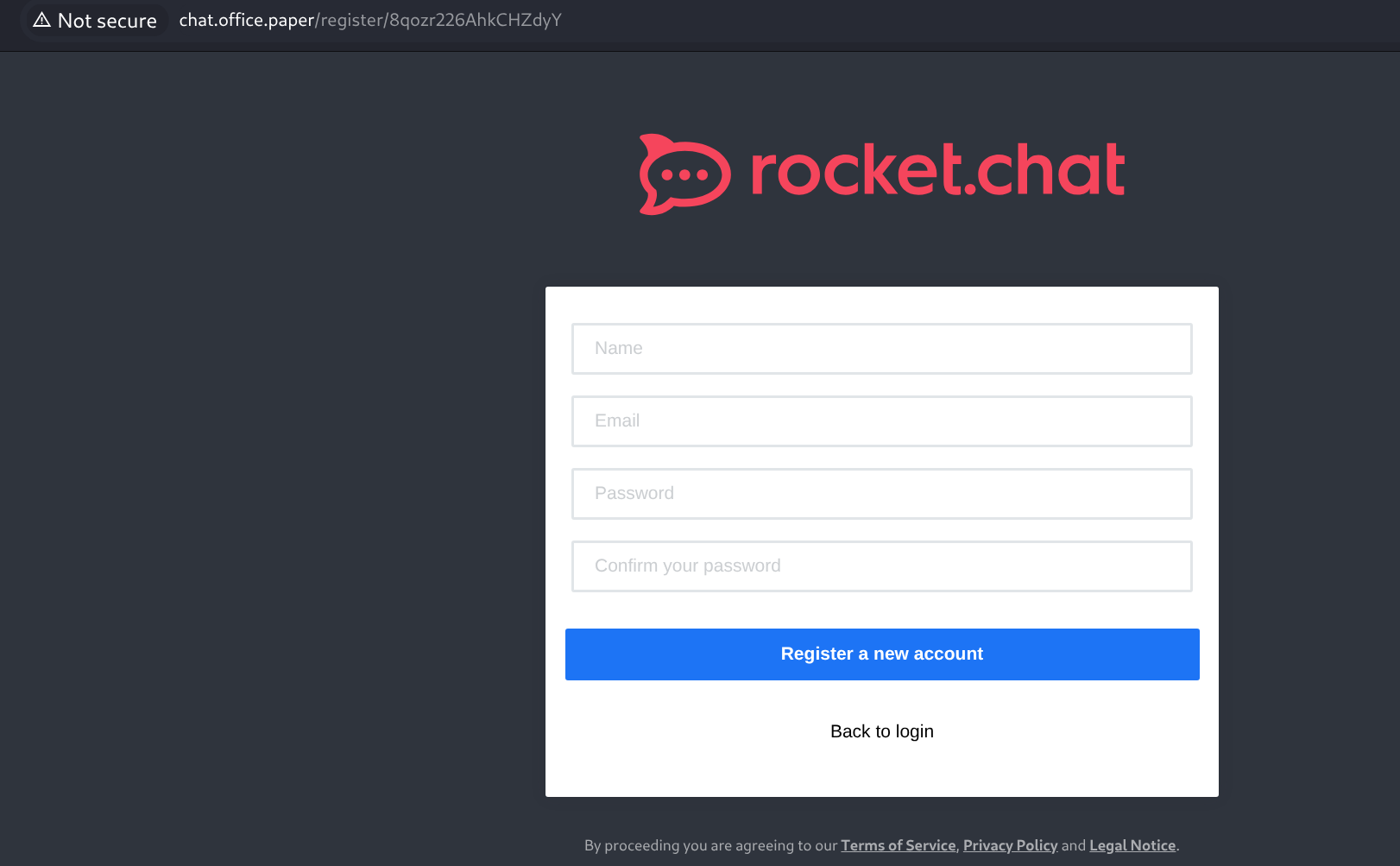Viewport: 1400px width, 866px height.
Task: Click the register token path in the URL
Action: pyautogui.click(x=440, y=20)
